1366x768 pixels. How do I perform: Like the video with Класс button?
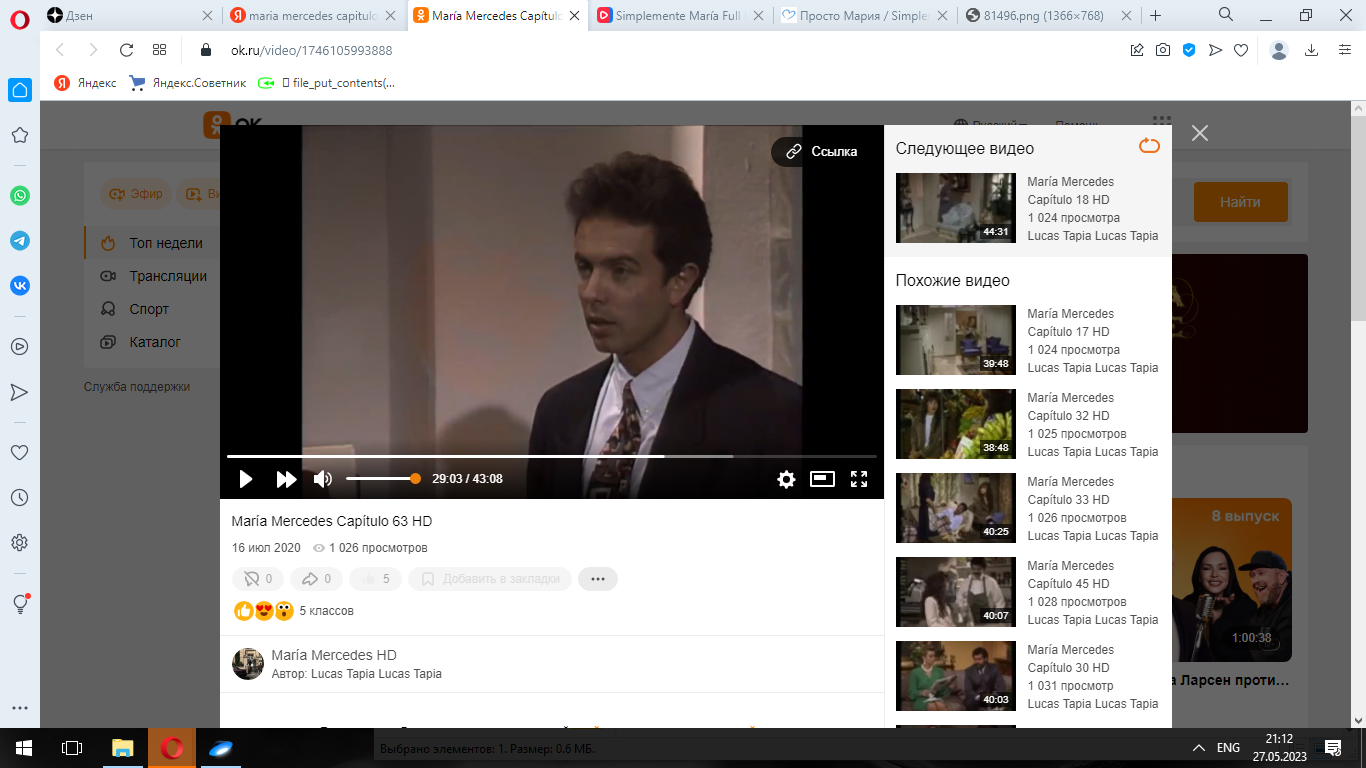[x=376, y=579]
